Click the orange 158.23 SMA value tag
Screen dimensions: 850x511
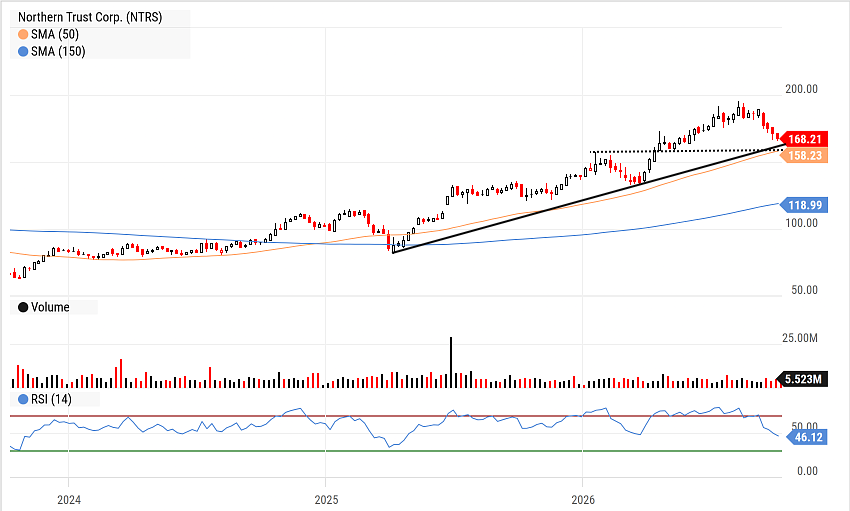(x=804, y=156)
